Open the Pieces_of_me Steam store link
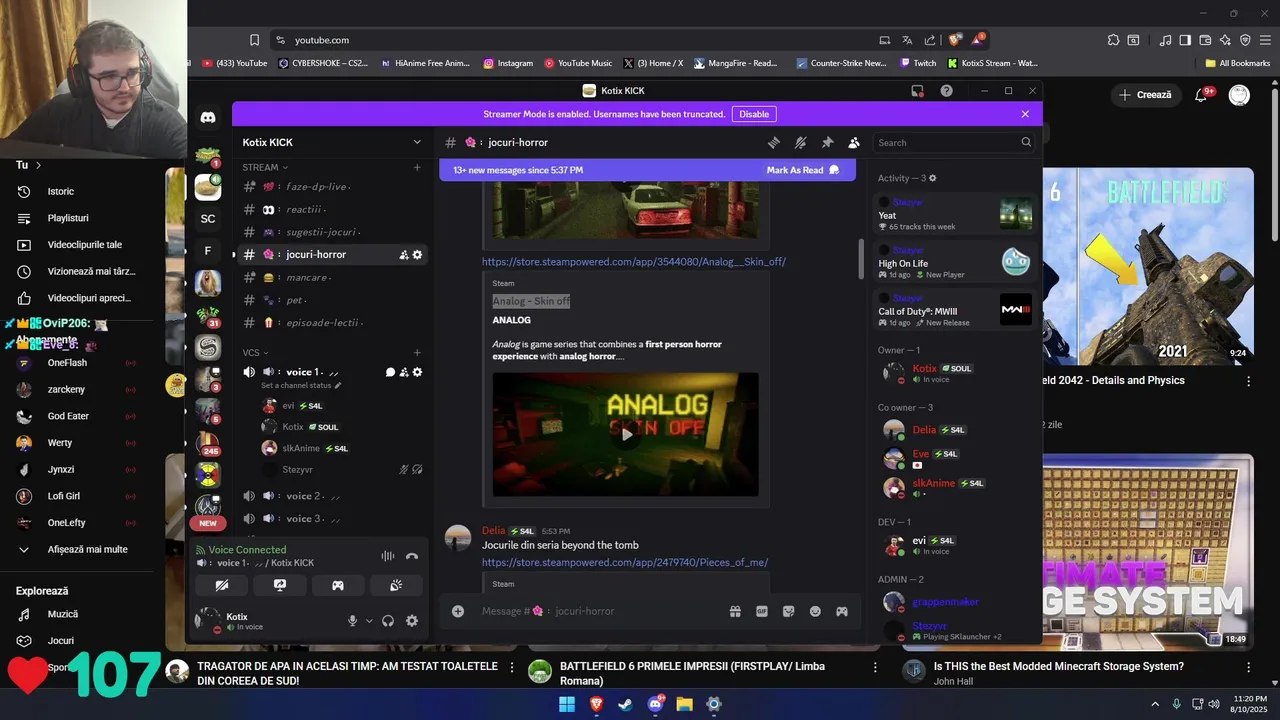 point(625,562)
